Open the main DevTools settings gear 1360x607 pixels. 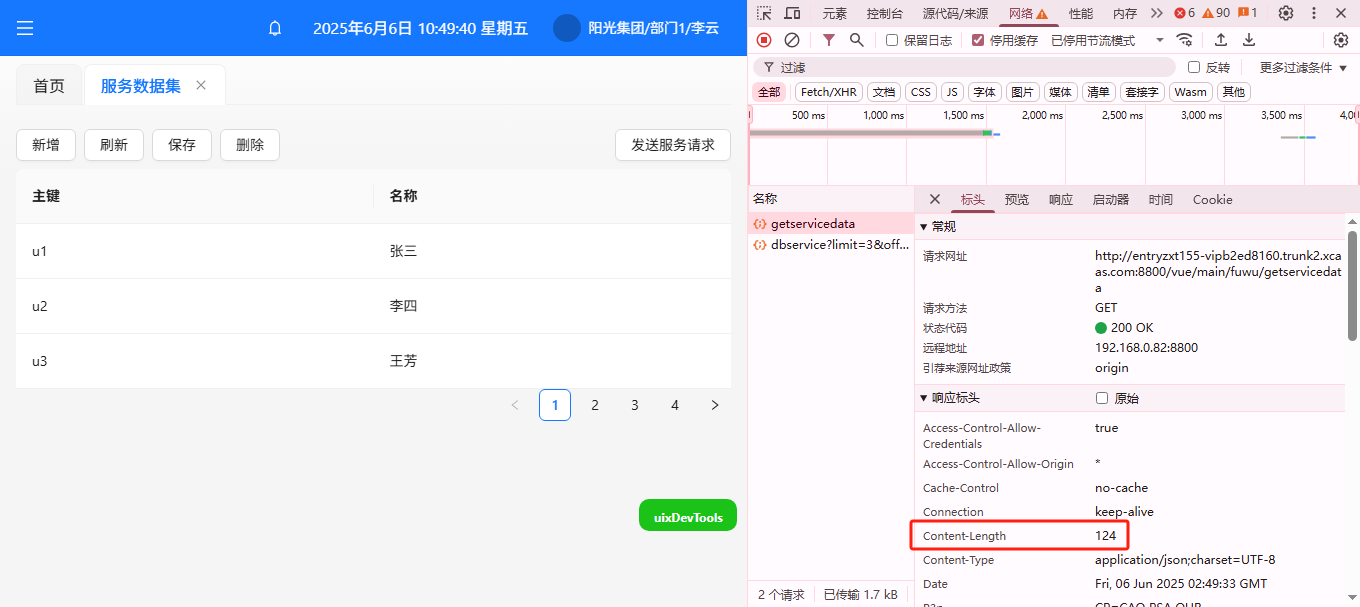[1286, 13]
